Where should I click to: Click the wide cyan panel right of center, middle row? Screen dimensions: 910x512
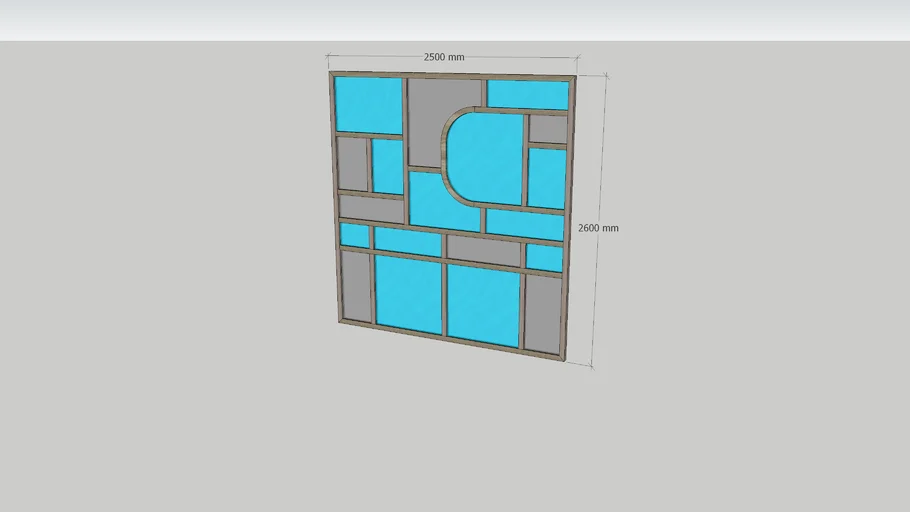(524, 225)
